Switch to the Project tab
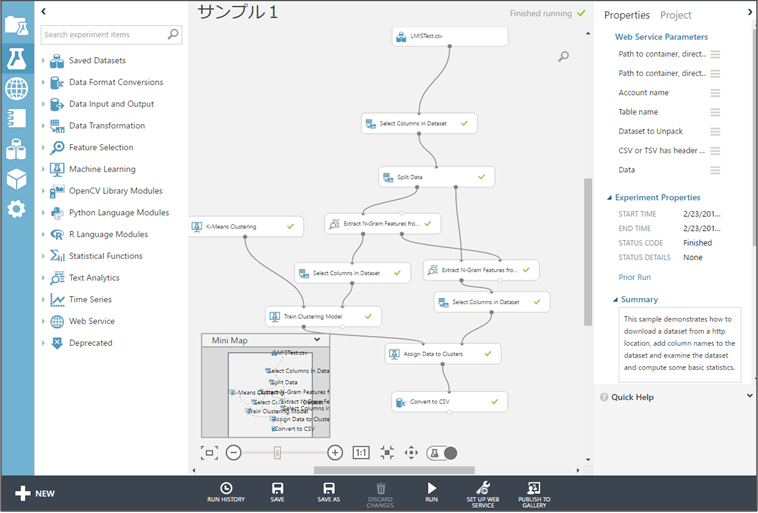This screenshot has height=513, width=758. point(675,15)
